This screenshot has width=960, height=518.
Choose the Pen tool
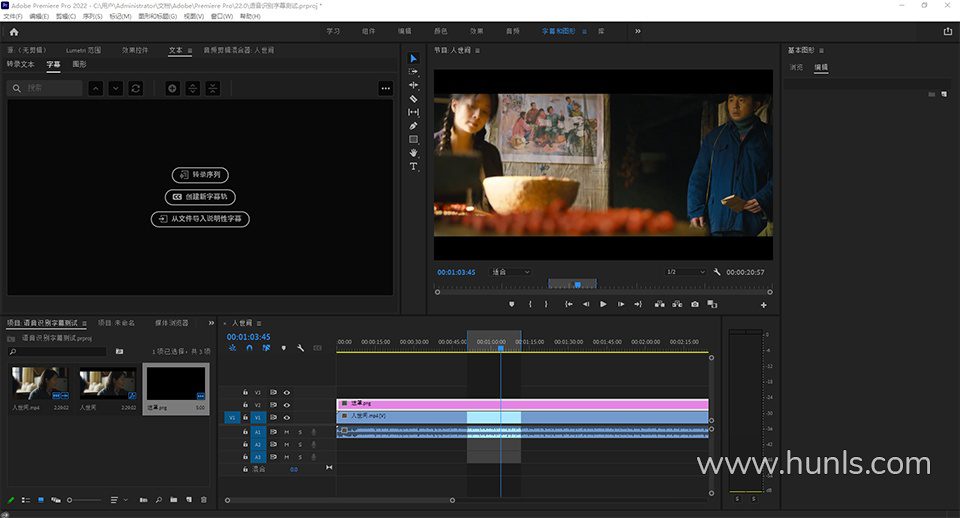413,126
